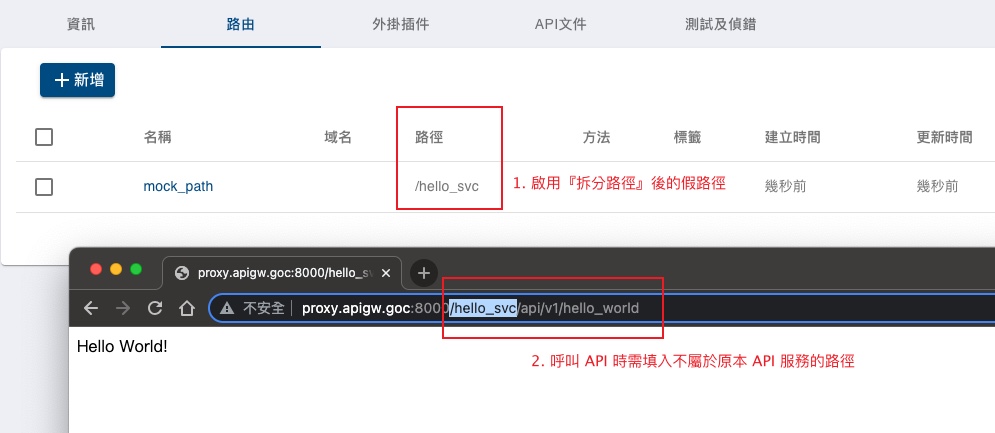Click the 更新時間 column header
995x433 pixels.
click(x=945, y=137)
